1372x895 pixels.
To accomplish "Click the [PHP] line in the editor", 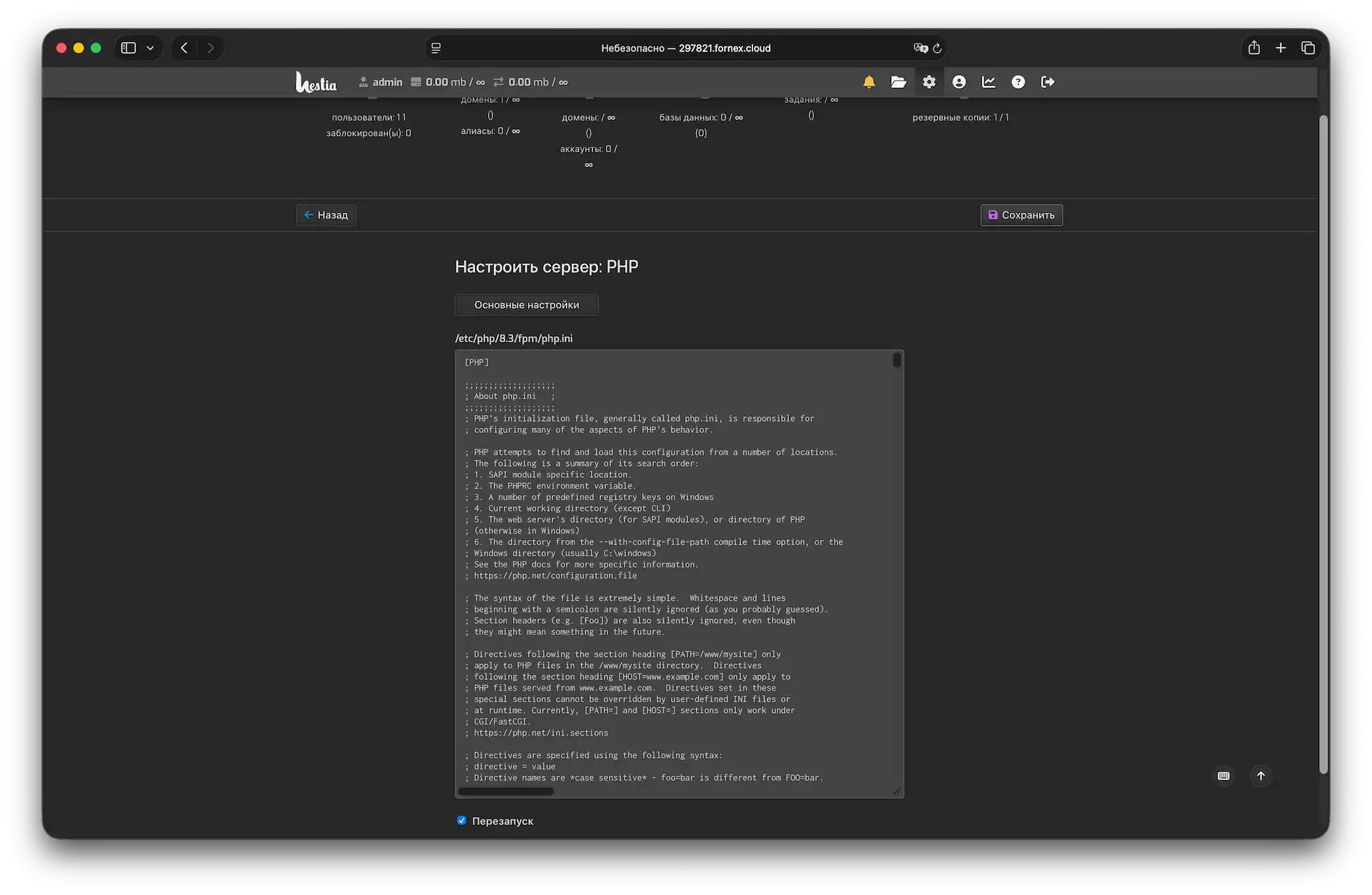I will [x=477, y=362].
